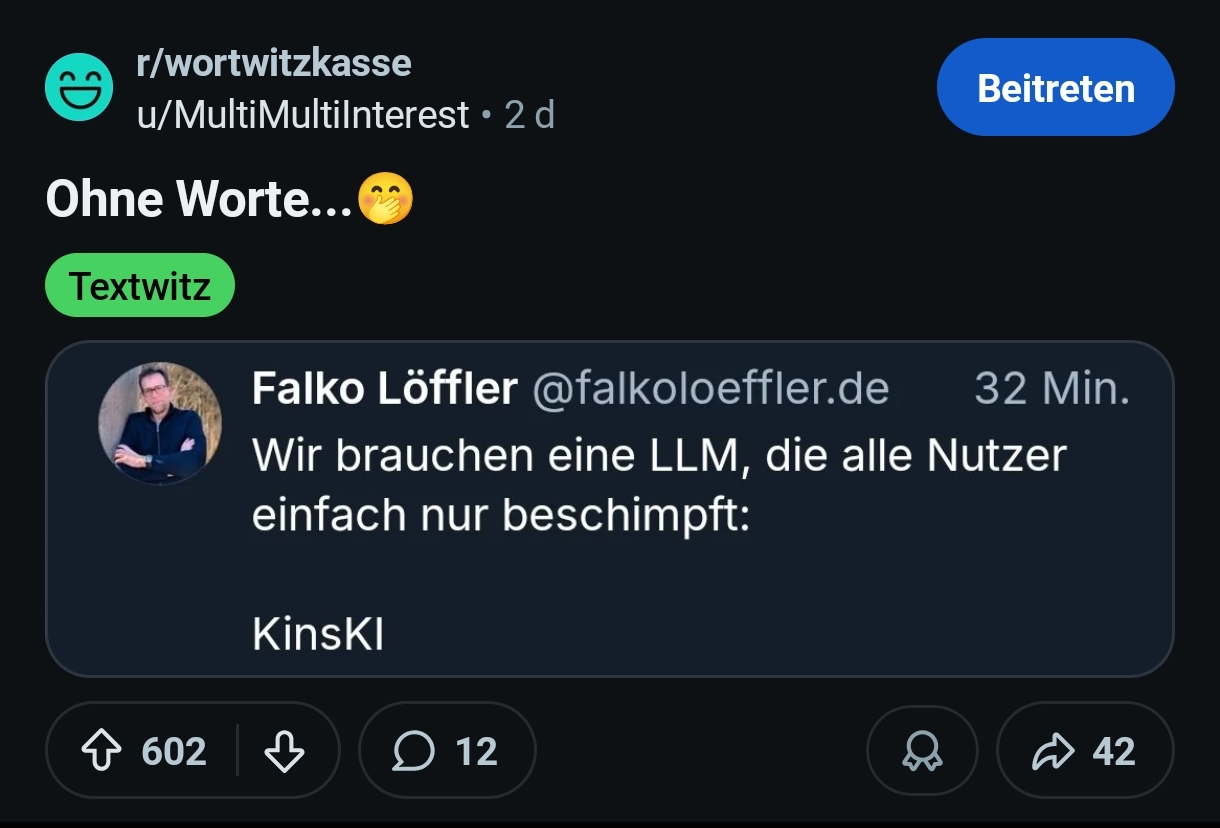Join the community with the Beitreten button

[1055, 88]
